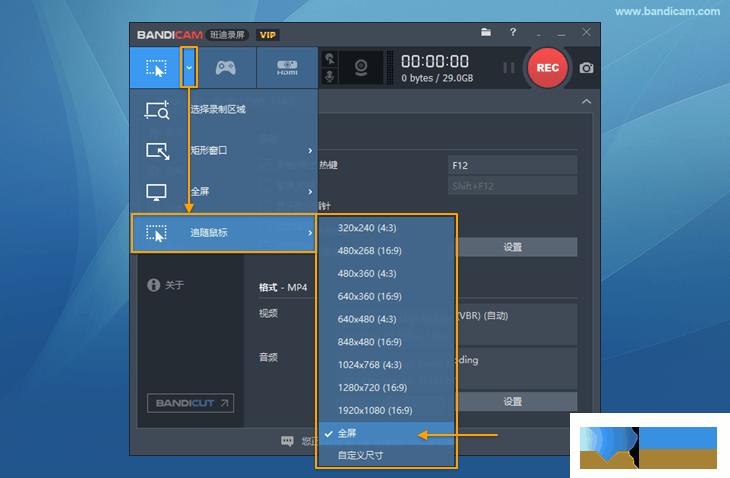Switch to game recording mode

click(226, 67)
